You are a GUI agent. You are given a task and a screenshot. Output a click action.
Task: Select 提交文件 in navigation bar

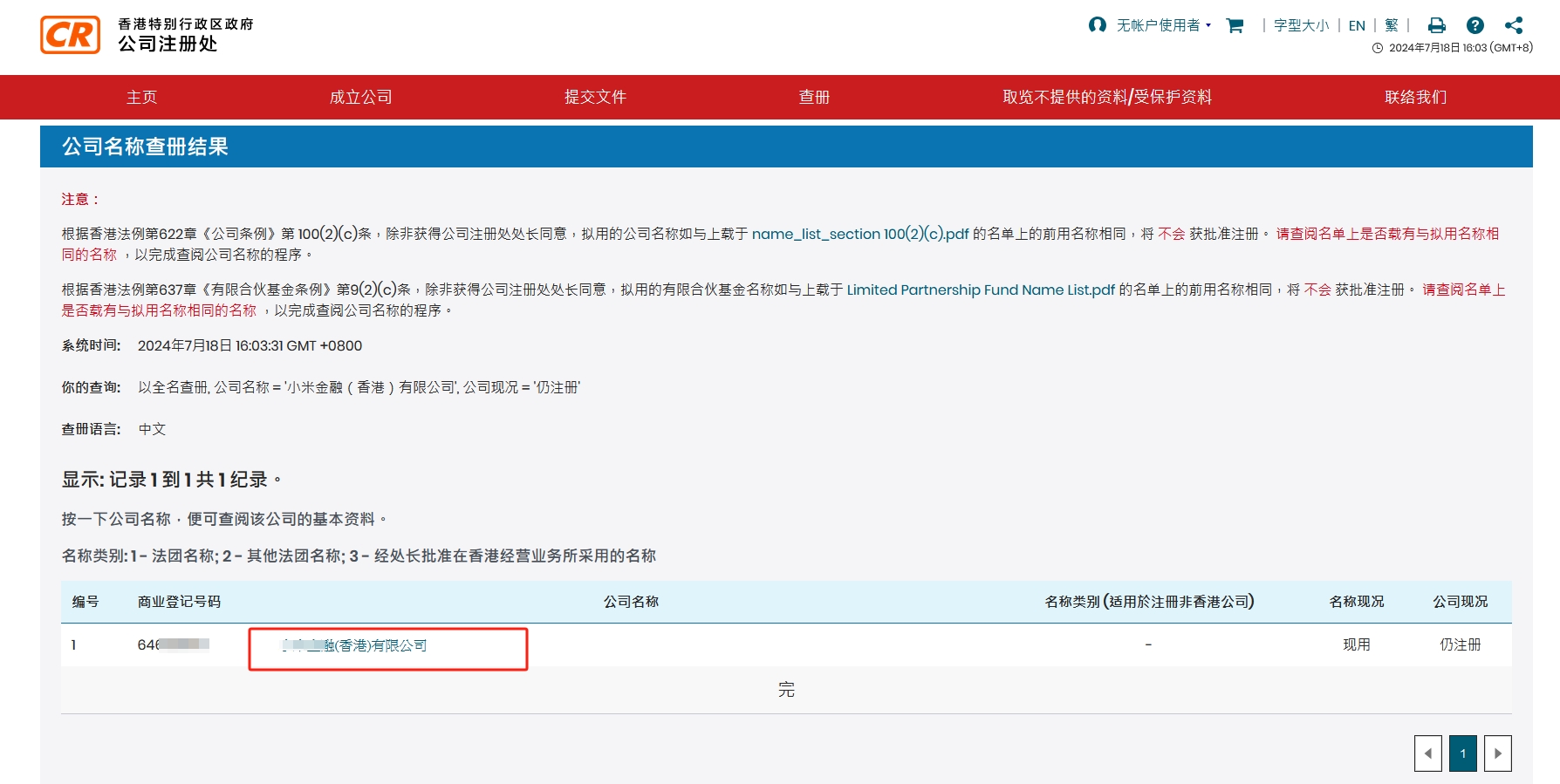tap(595, 97)
